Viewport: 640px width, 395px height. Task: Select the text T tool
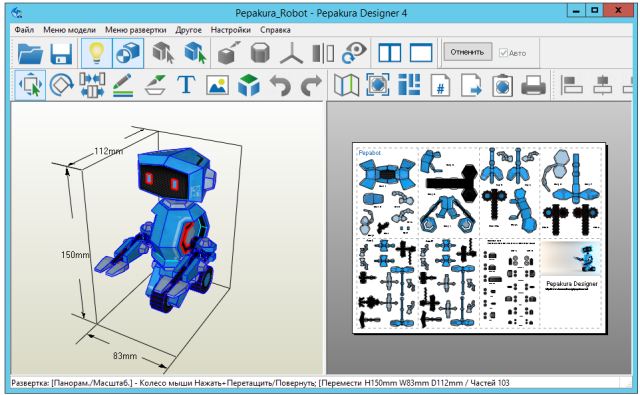tap(186, 85)
